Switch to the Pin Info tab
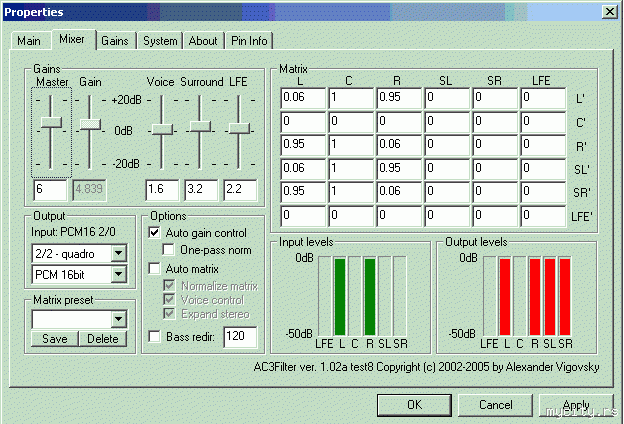This screenshot has height=424, width=624. pyautogui.click(x=249, y=41)
